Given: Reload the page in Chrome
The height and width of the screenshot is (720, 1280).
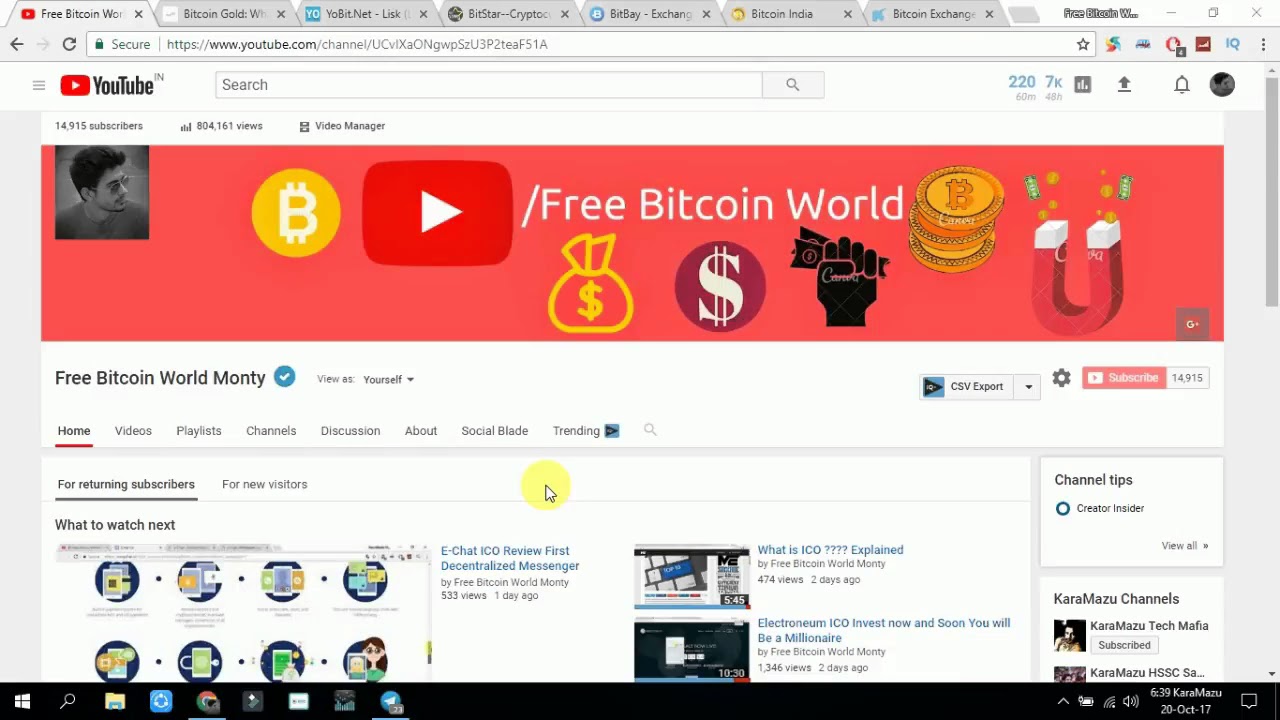Looking at the screenshot, I should coord(69,44).
